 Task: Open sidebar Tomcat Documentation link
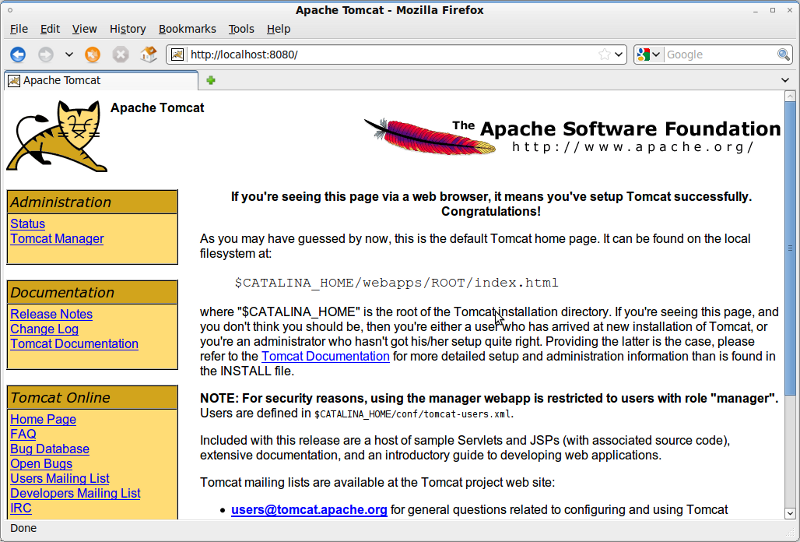(74, 343)
